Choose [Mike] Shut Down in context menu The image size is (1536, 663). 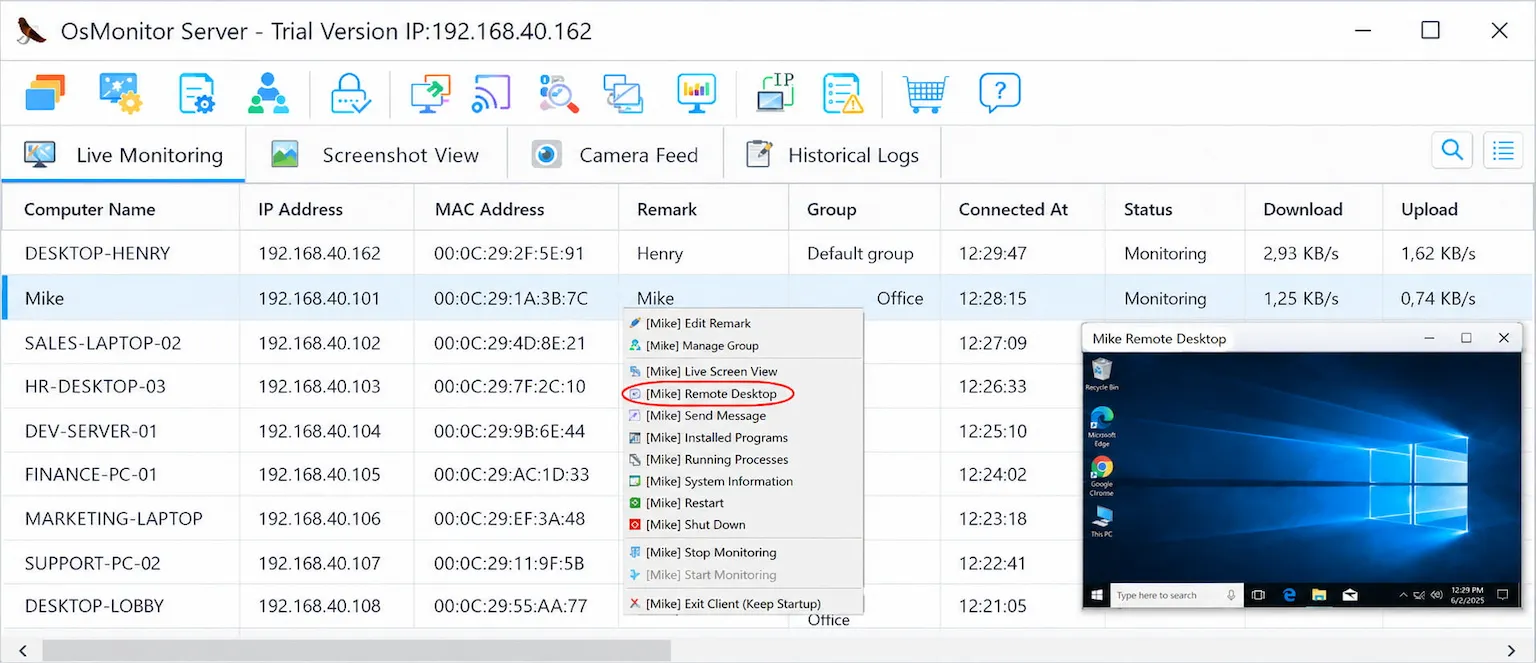tap(742, 524)
